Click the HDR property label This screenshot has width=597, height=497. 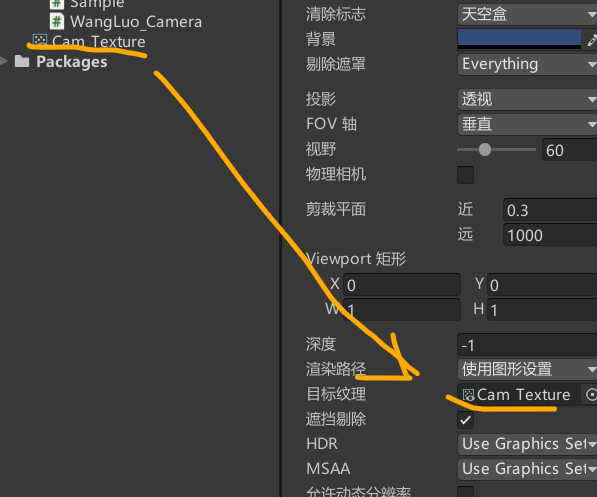point(322,444)
